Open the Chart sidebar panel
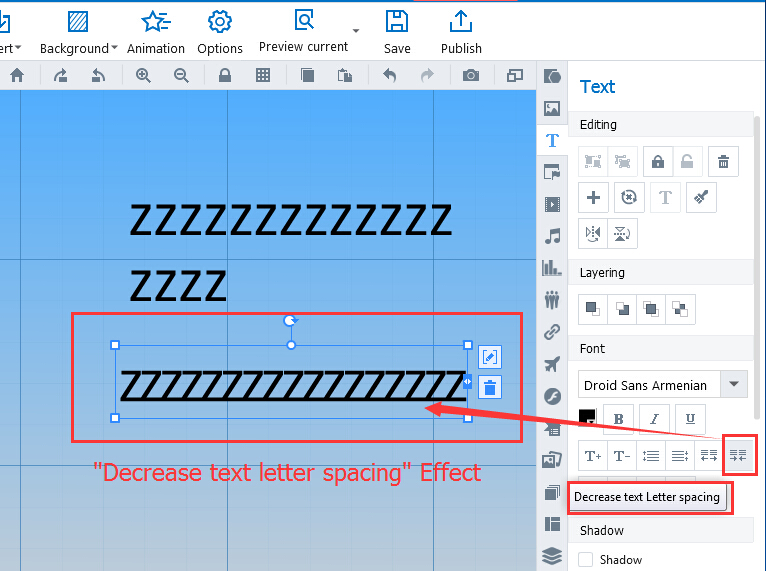 coord(552,268)
